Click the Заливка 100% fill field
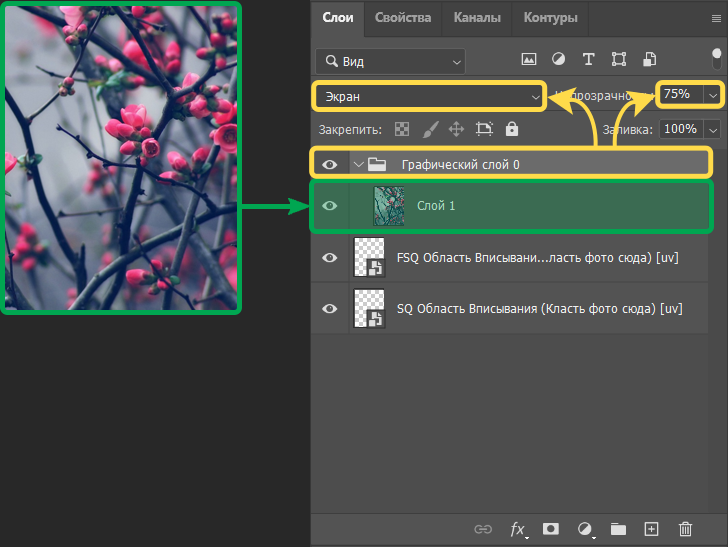Viewport: 728px width, 547px height. point(680,129)
